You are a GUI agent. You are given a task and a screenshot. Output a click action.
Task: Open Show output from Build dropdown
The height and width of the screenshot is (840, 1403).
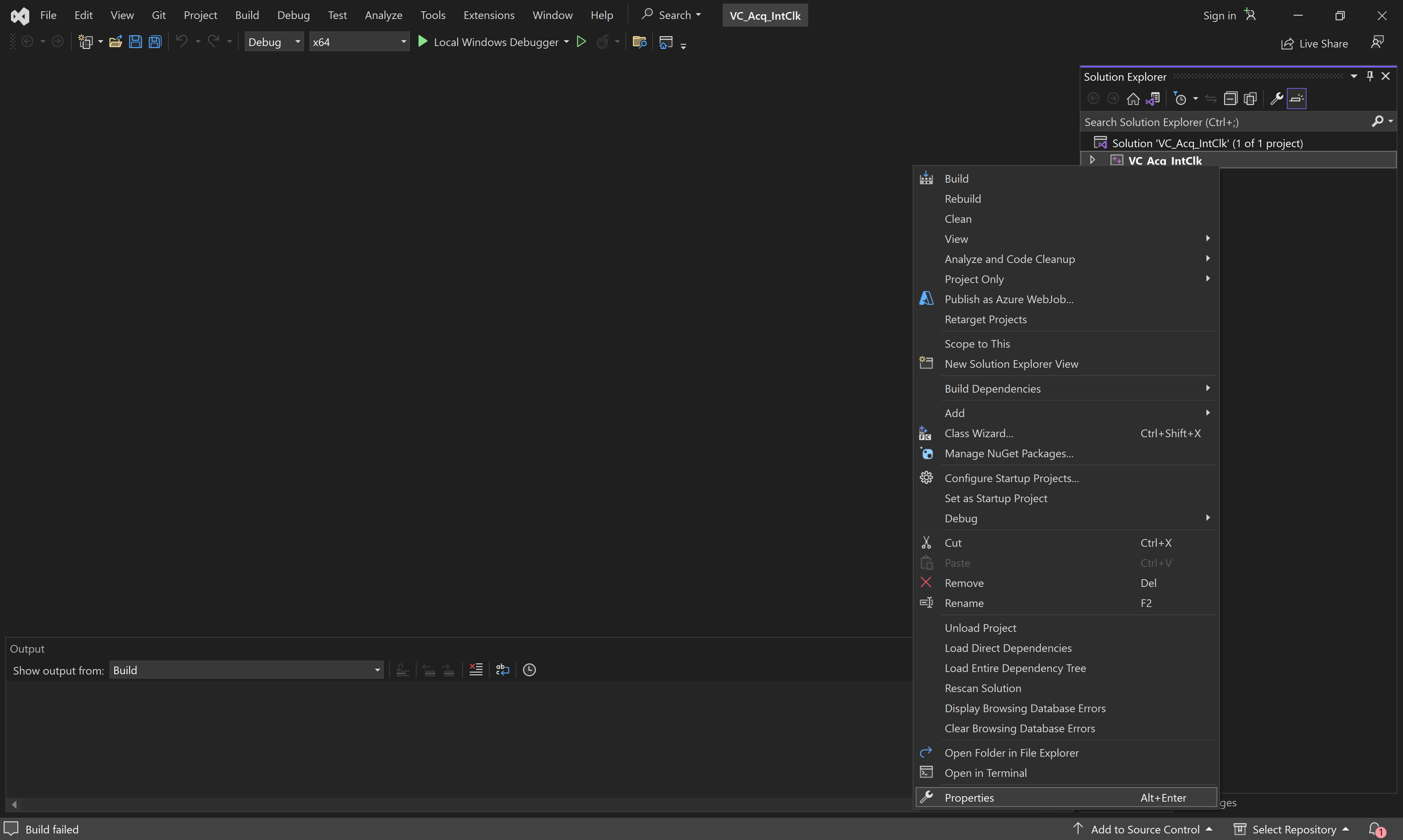246,670
